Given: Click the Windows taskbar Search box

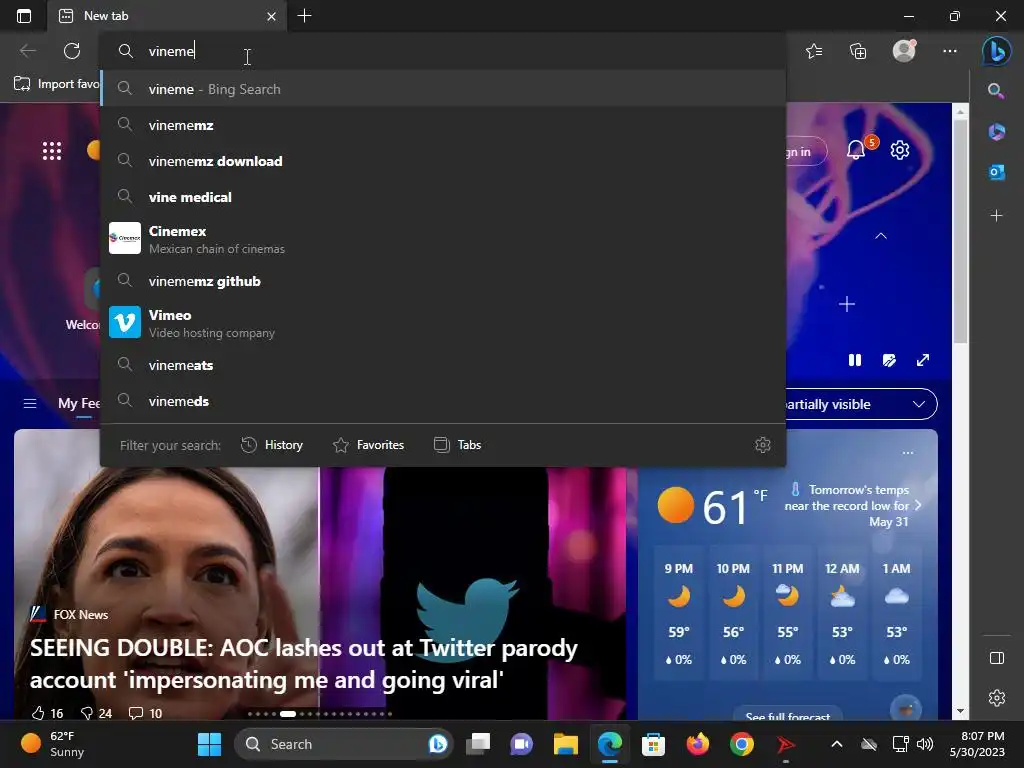Looking at the screenshot, I should point(344,744).
